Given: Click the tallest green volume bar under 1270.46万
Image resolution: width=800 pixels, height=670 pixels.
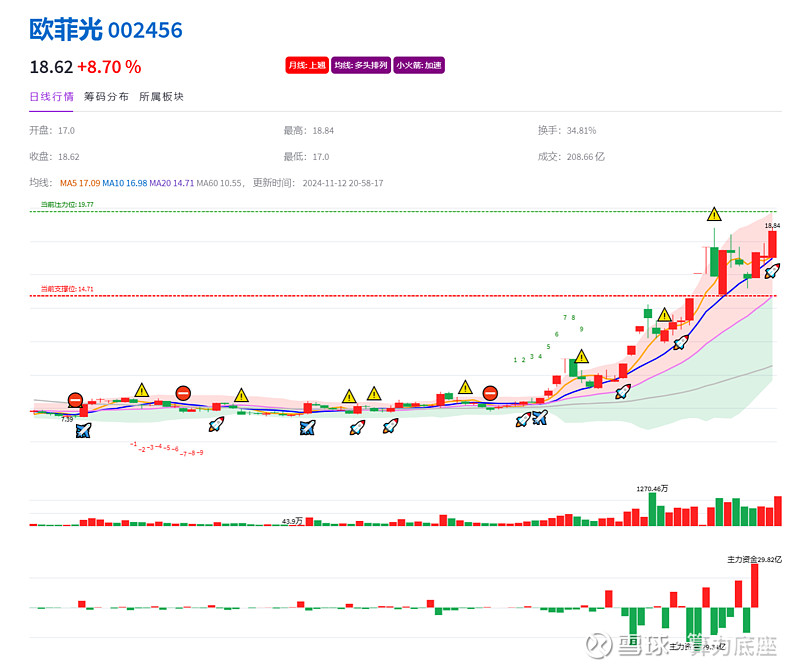Looking at the screenshot, I should click(x=652, y=509).
